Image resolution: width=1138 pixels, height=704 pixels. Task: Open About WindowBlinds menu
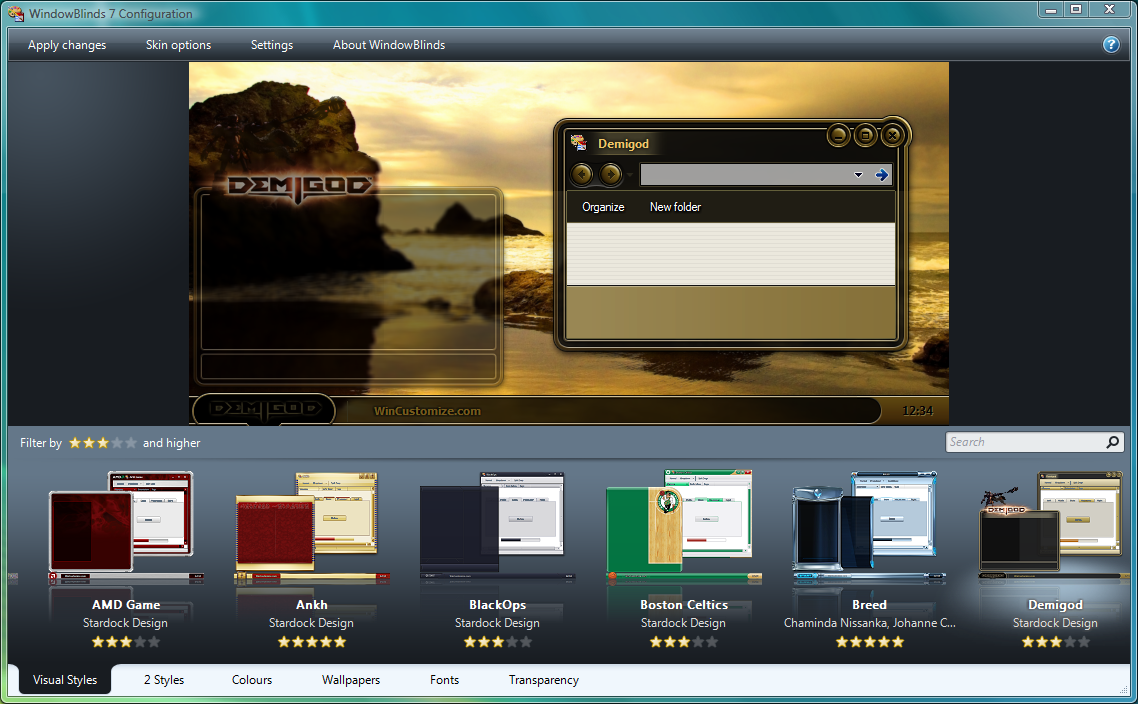coord(389,45)
